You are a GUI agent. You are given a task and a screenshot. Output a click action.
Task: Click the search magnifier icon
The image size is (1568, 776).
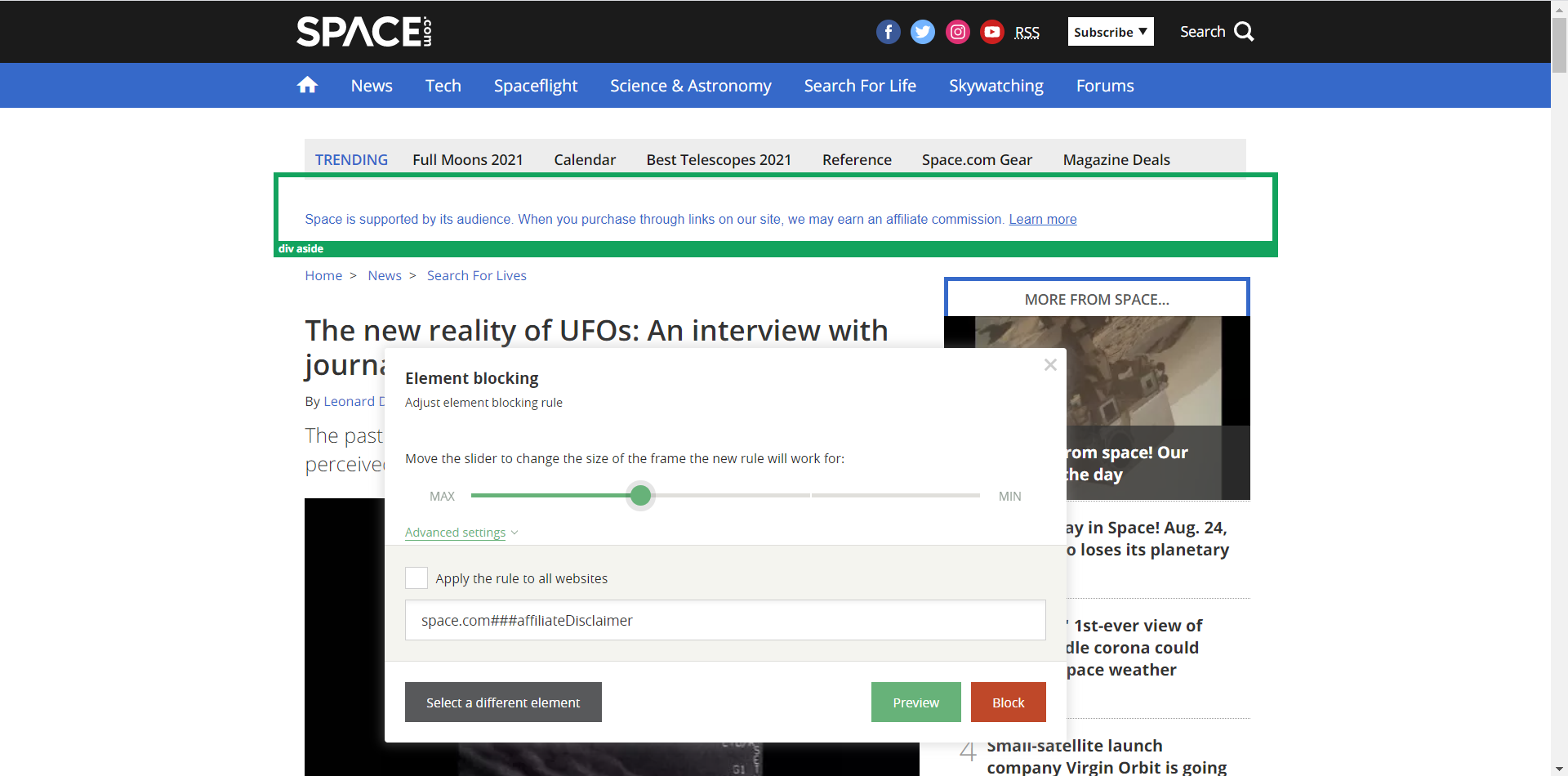pyautogui.click(x=1244, y=32)
